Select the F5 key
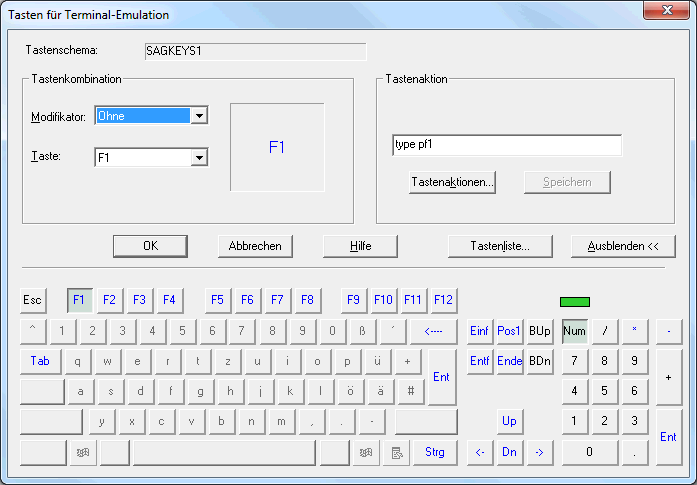The image size is (697, 485). click(x=217, y=300)
